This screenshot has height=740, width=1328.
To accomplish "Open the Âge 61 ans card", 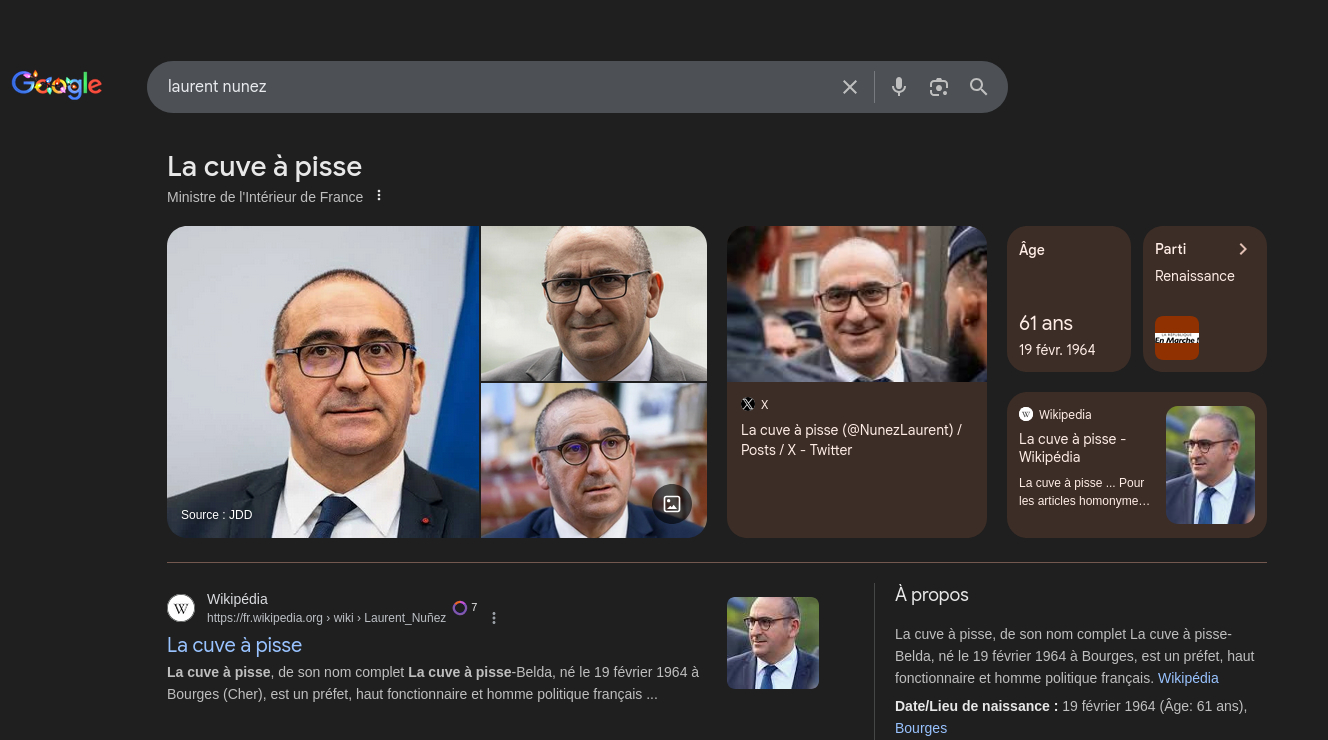I will click(1068, 299).
